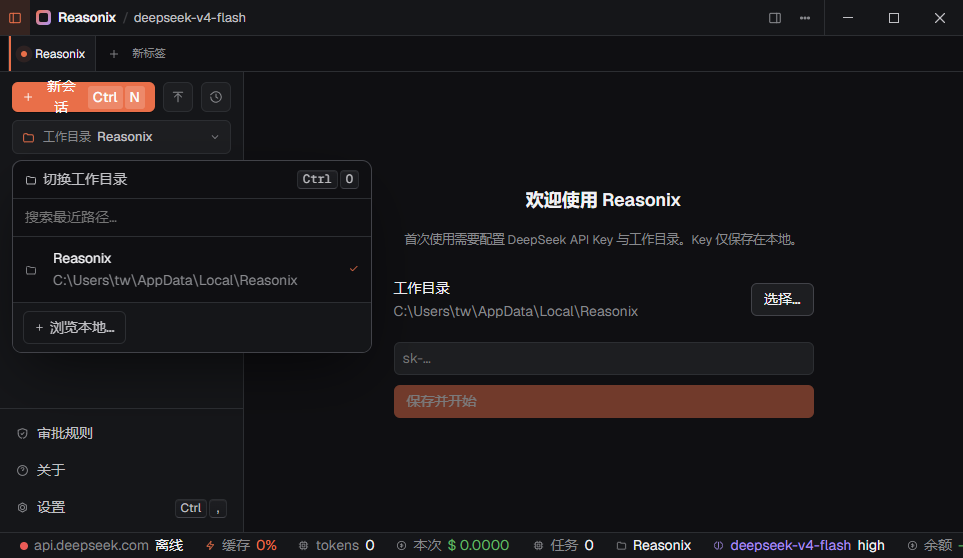Click the folder icon in status bar
Screen dimensions: 963x558
coord(622,545)
